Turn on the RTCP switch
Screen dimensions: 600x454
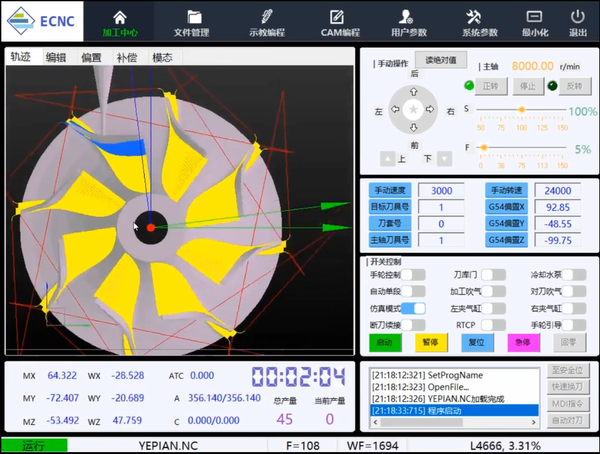pos(494,324)
